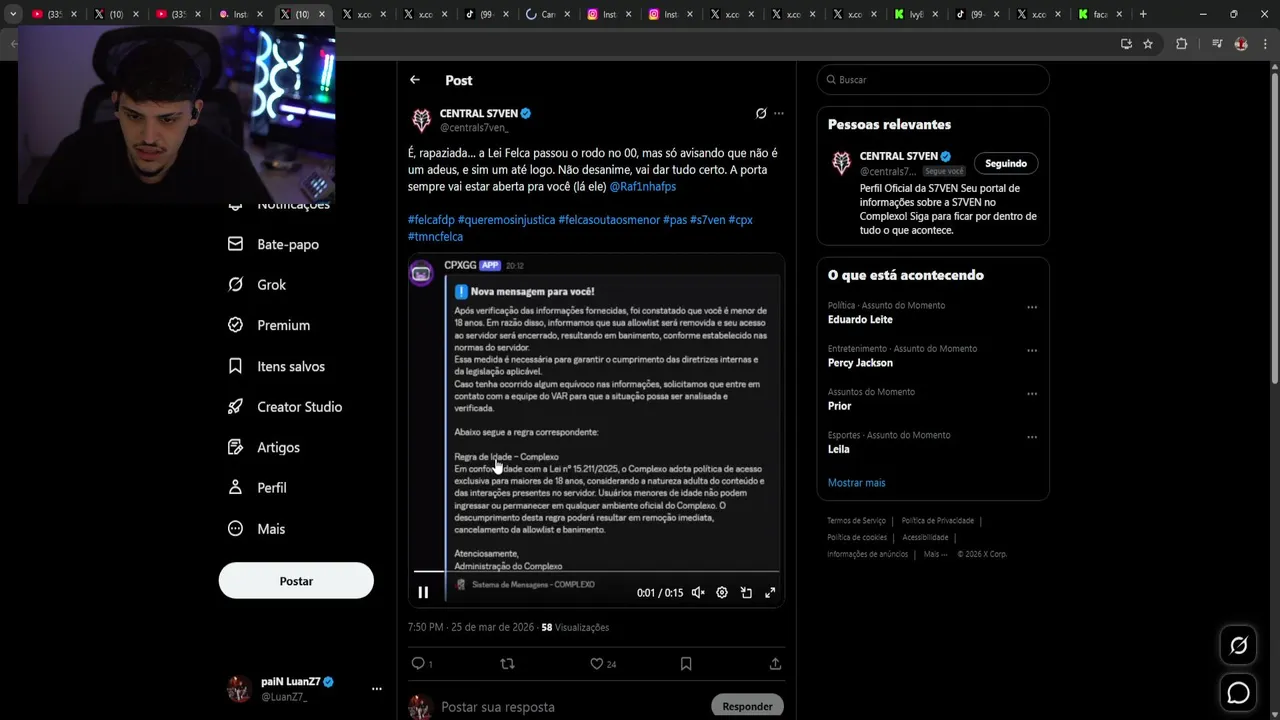Click the reply comment icon
This screenshot has width=1280, height=720.
pyautogui.click(x=418, y=664)
